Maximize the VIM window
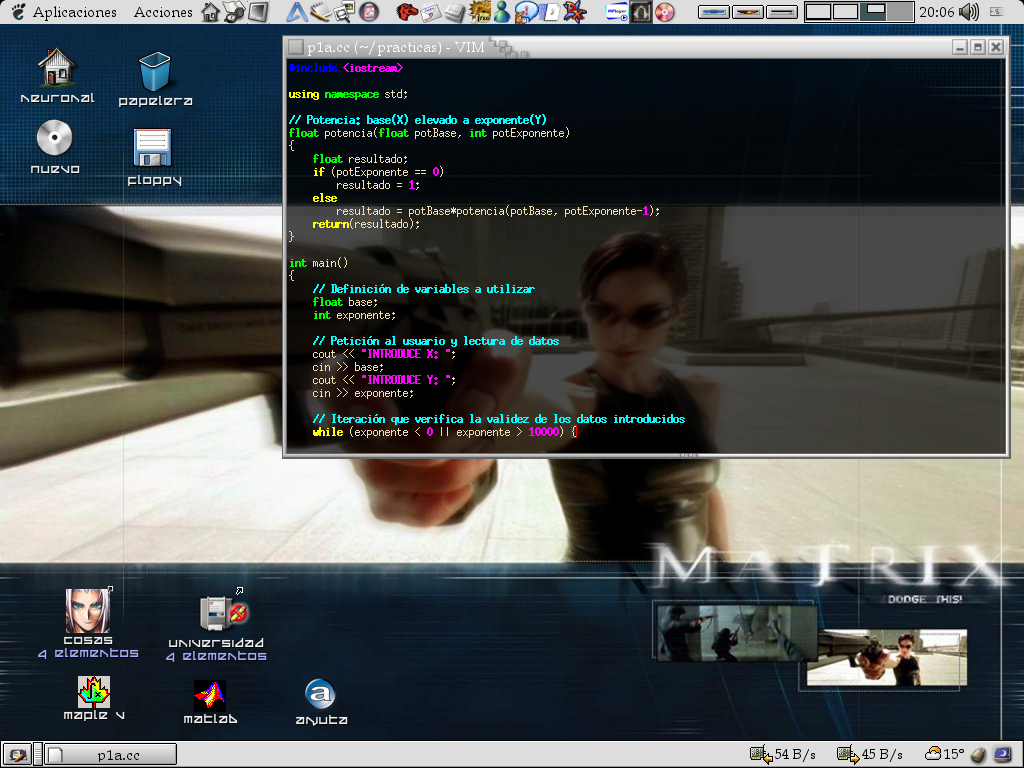The image size is (1024, 768). pos(978,47)
